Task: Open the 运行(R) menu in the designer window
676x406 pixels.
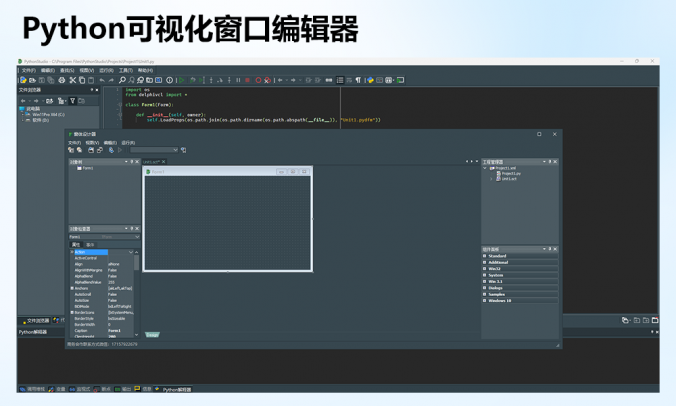Action: click(128, 143)
